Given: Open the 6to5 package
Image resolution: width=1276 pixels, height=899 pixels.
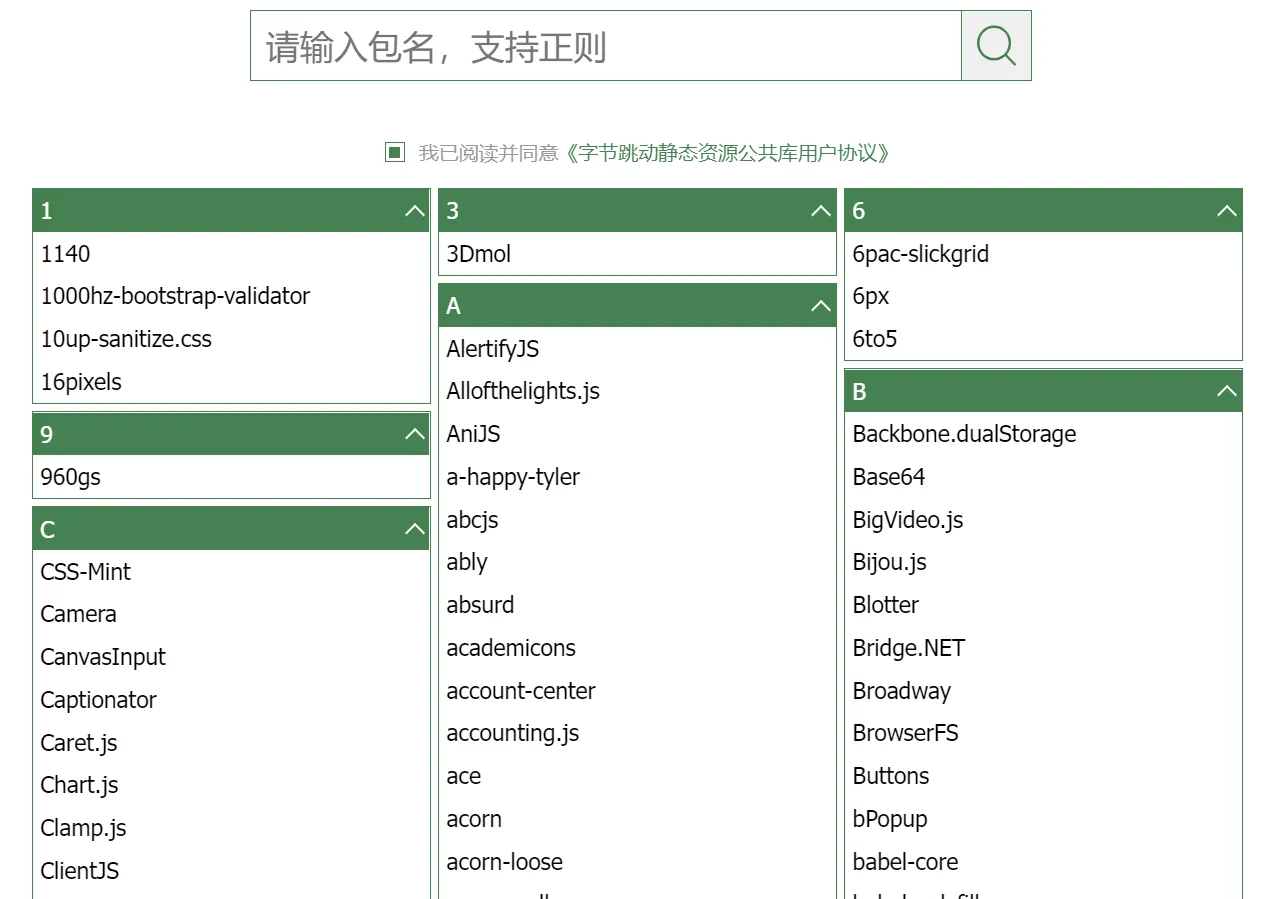Looking at the screenshot, I should tap(874, 339).
